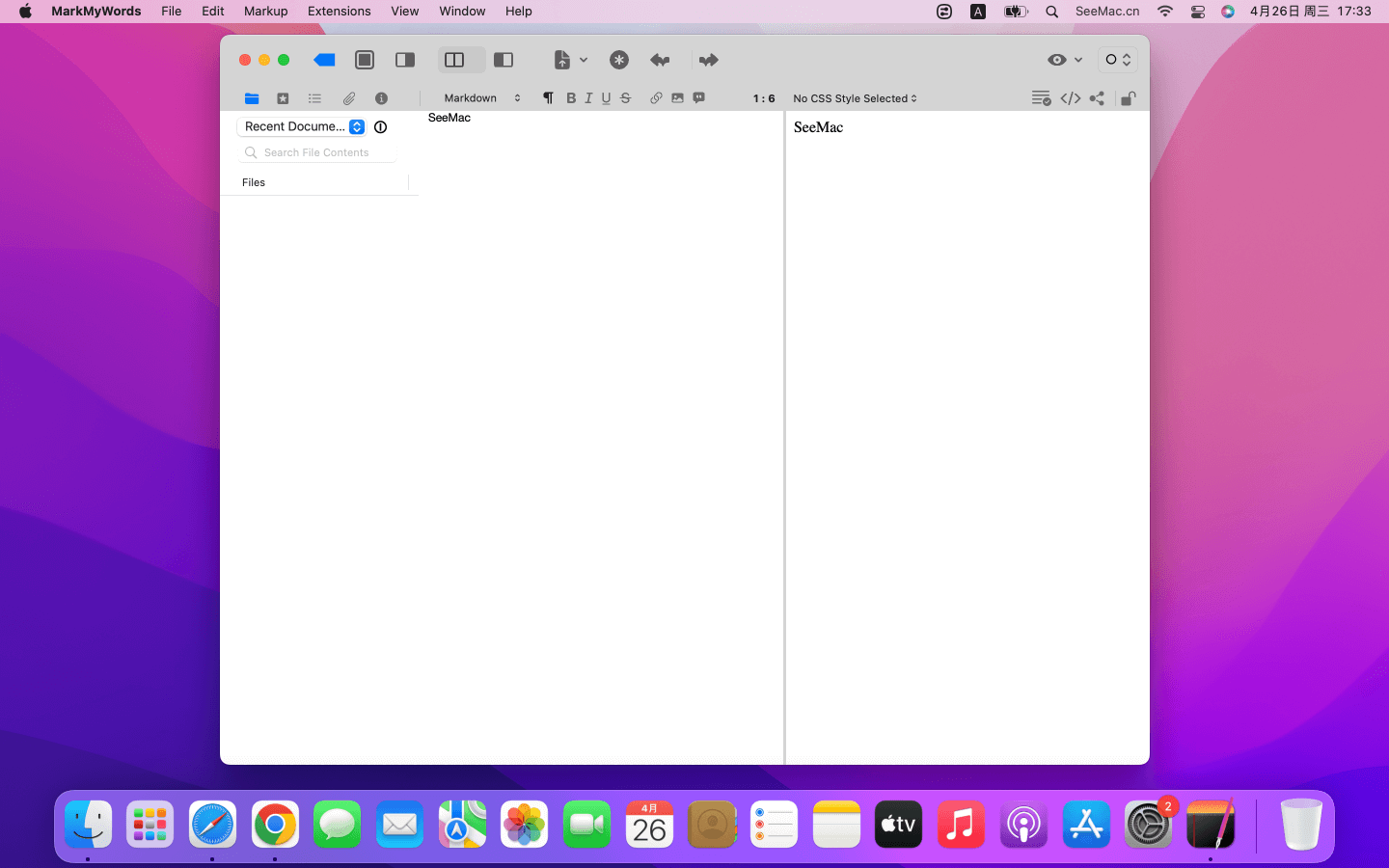The width and height of the screenshot is (1389, 868).
Task: Toggle the left sidebar panel layout button
Action: 504,60
